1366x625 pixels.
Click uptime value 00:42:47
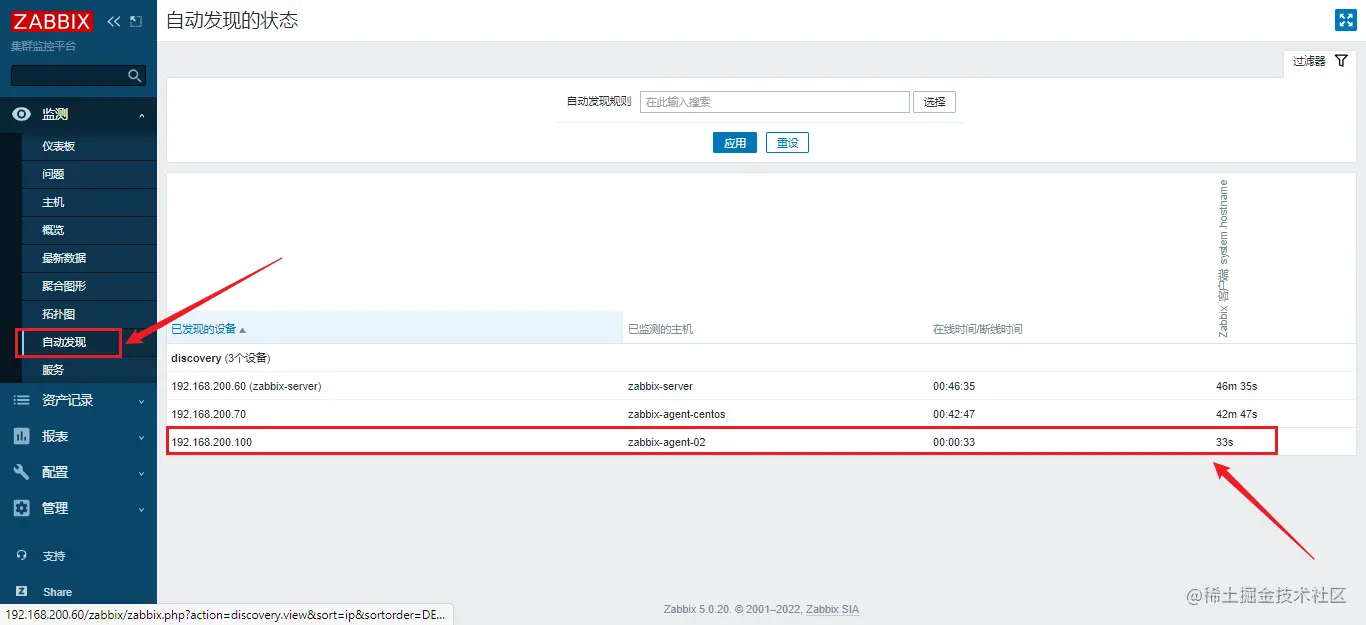click(954, 414)
